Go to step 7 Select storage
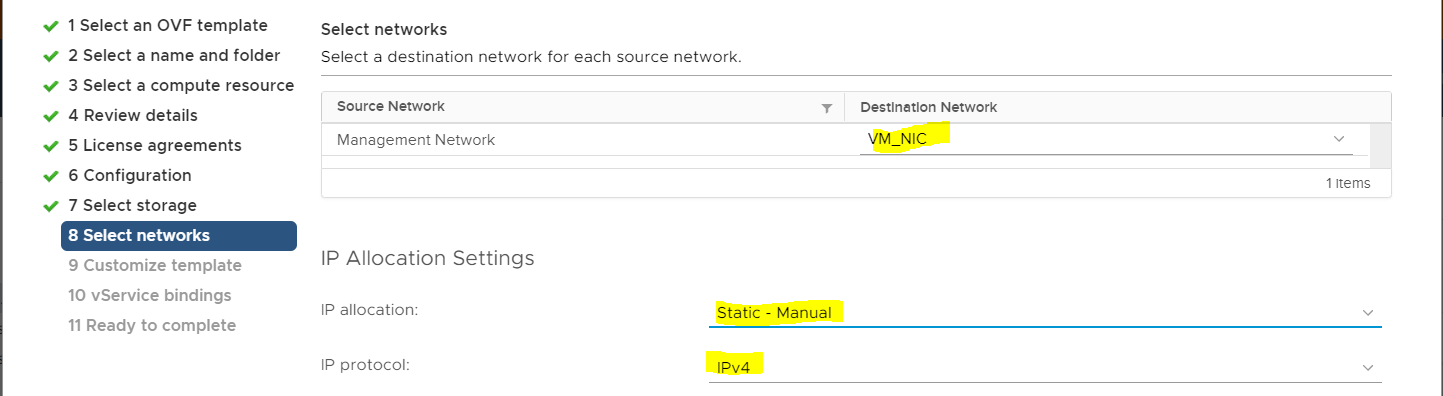Viewport: 1443px width, 396px height. (133, 205)
